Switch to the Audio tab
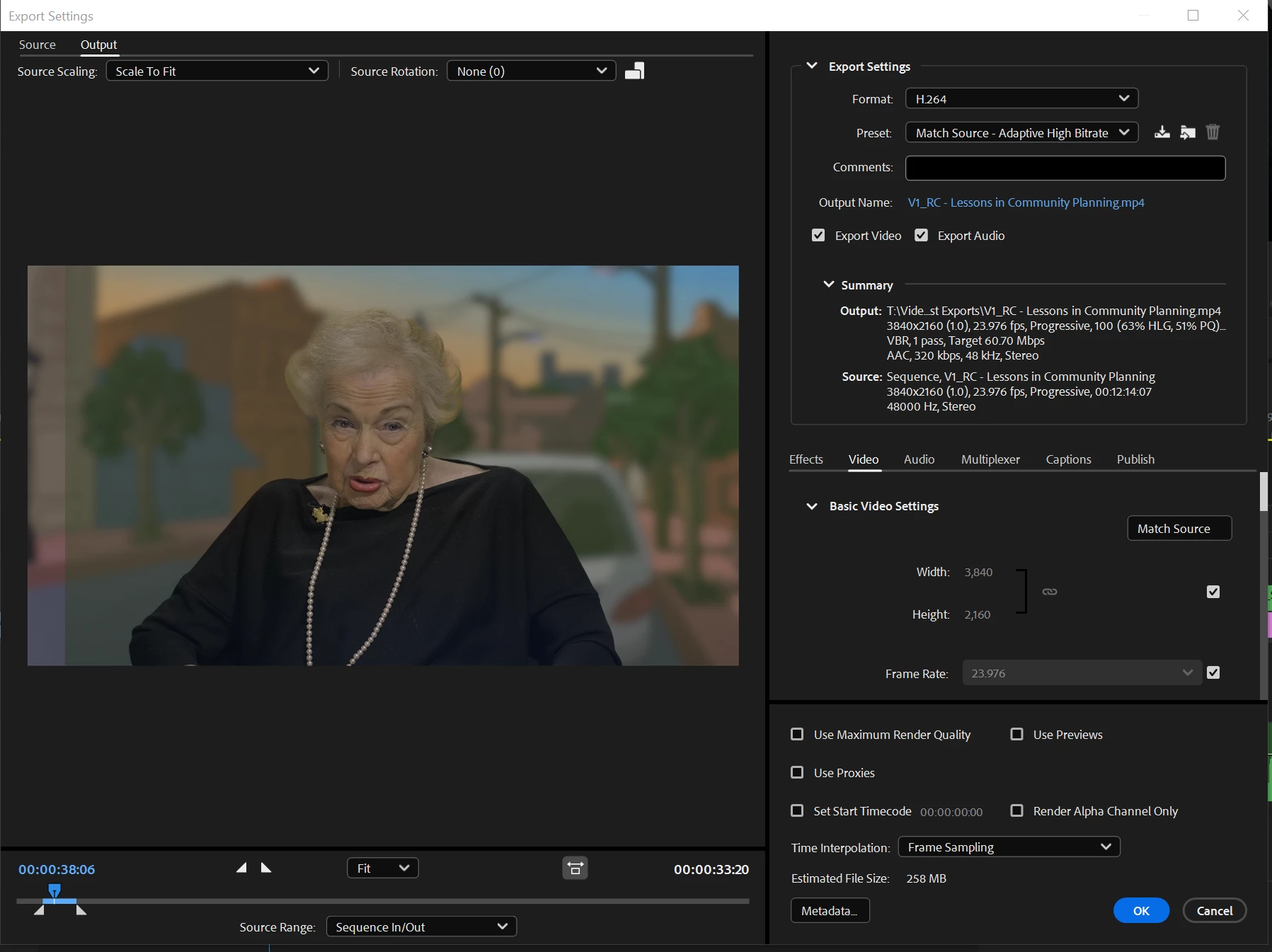Viewport: 1272px width, 952px height. [919, 459]
